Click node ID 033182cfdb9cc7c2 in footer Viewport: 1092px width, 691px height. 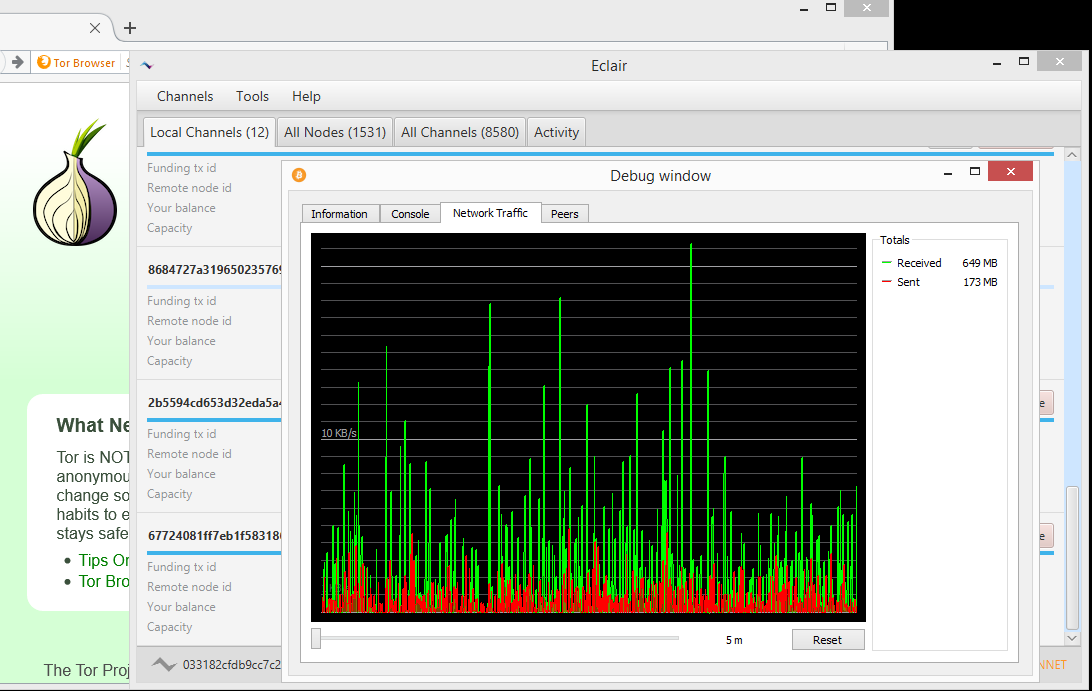[x=232, y=665]
